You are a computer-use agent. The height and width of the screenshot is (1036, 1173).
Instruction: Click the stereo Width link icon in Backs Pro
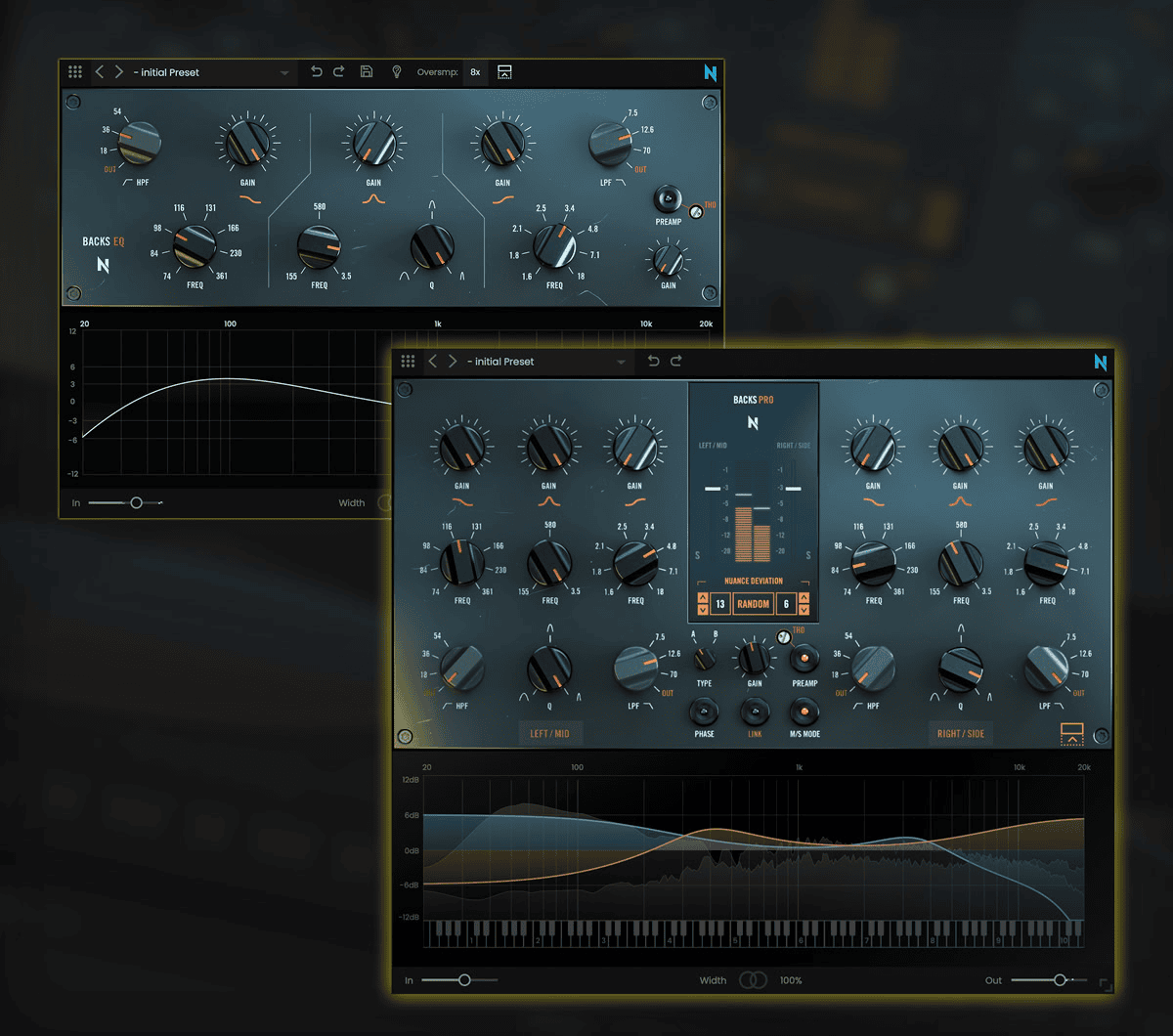752,980
